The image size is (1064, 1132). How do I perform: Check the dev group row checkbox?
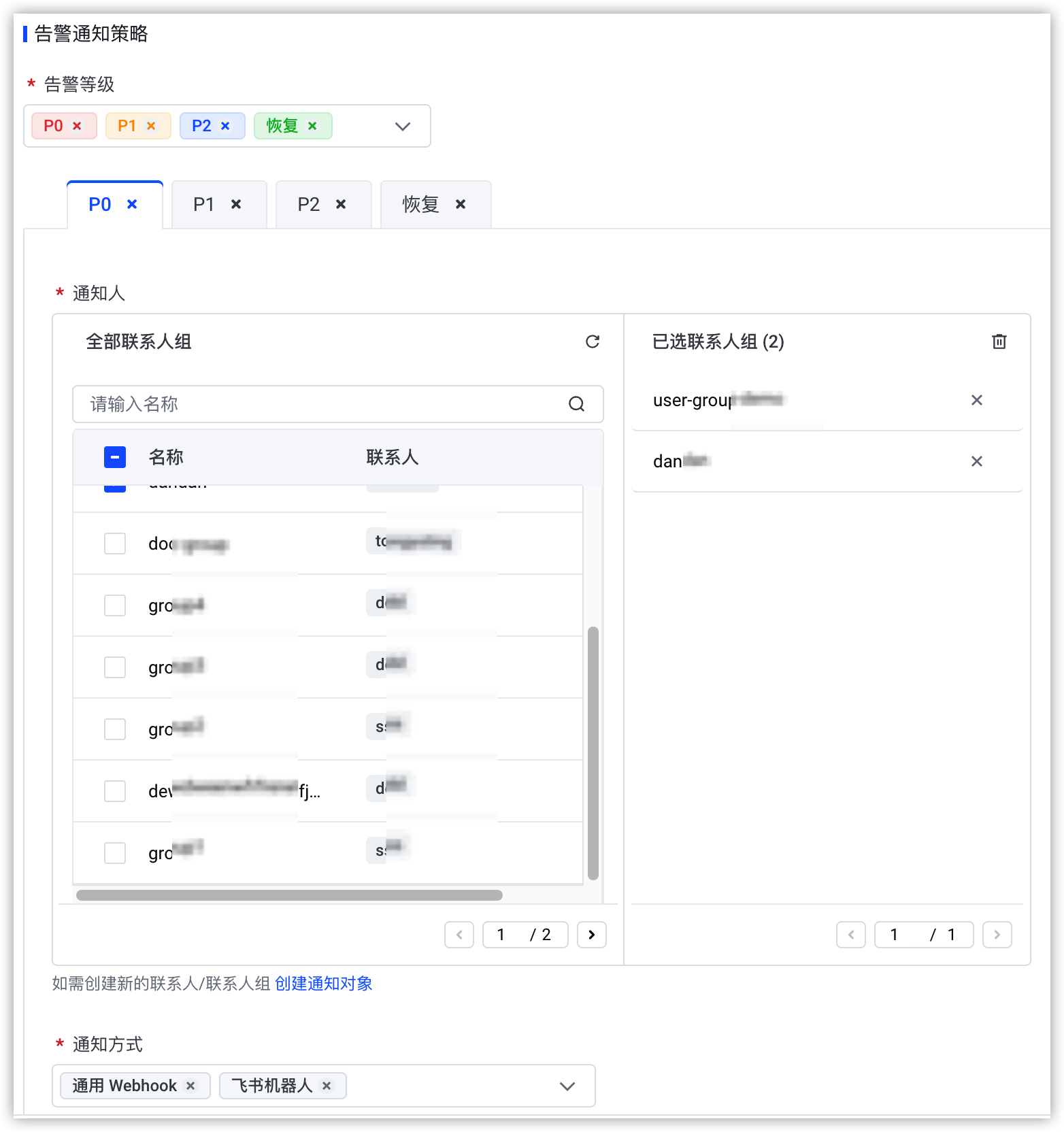point(115,791)
